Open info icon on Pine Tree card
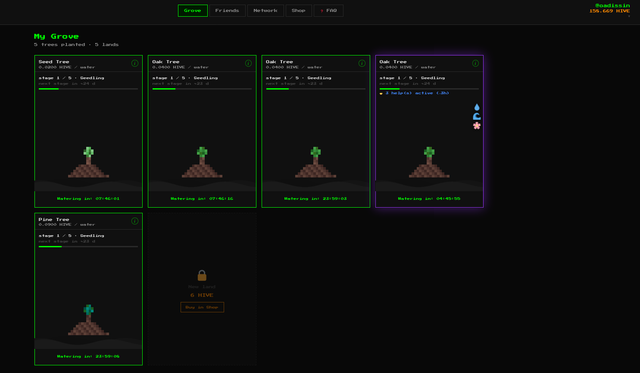Screen dimensions: 640x373 135,221
